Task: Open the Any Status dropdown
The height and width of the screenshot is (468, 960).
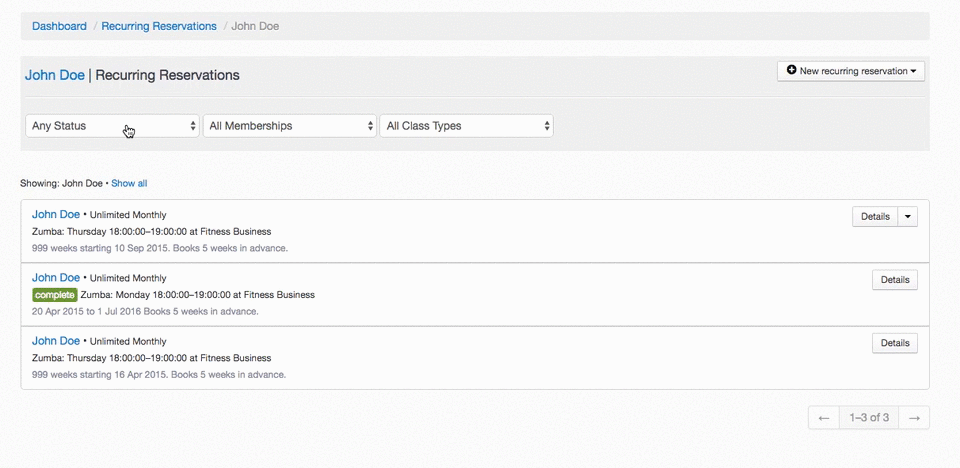Action: (112, 126)
